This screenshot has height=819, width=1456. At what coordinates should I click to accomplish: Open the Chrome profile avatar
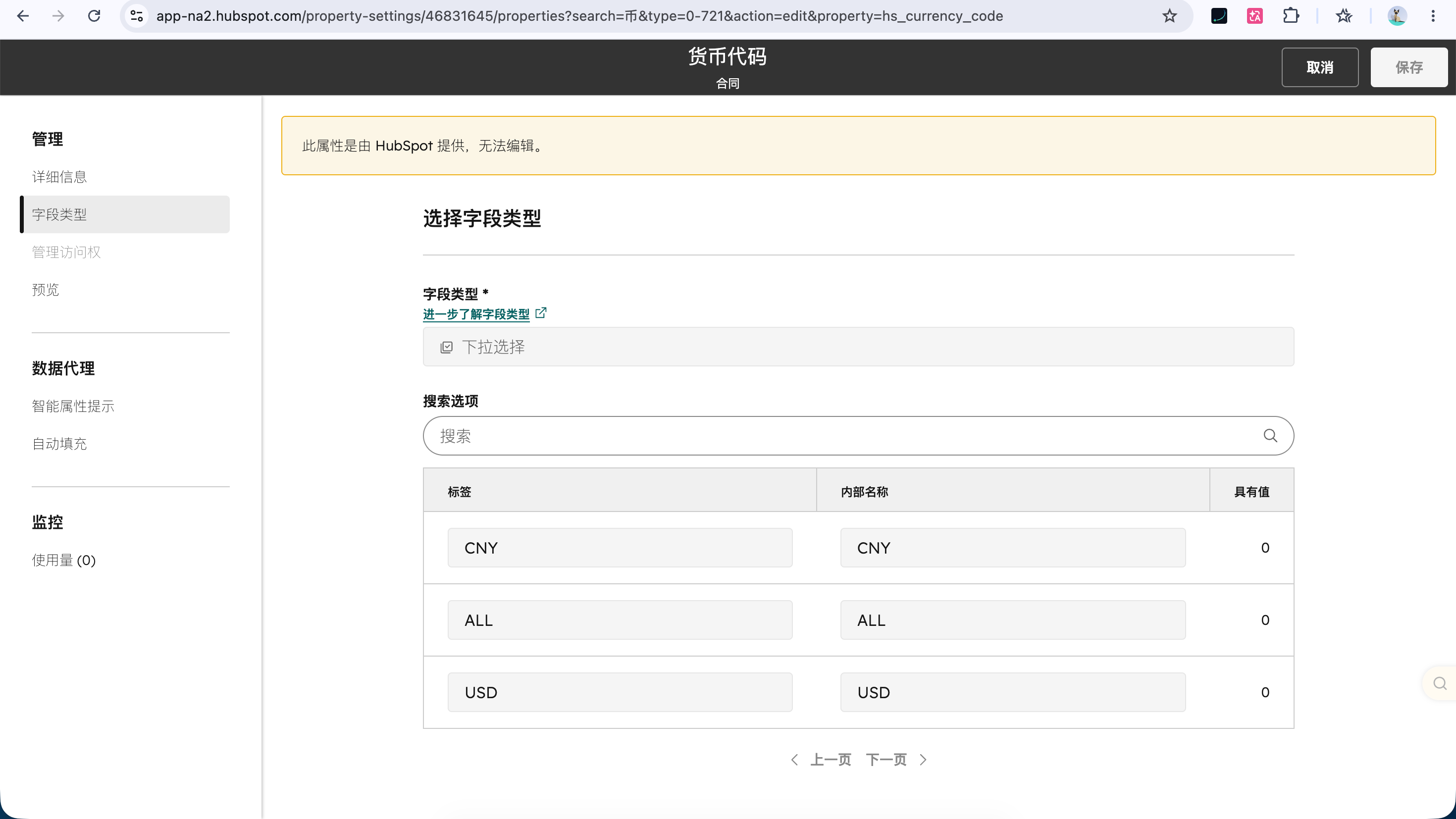coord(1397,16)
